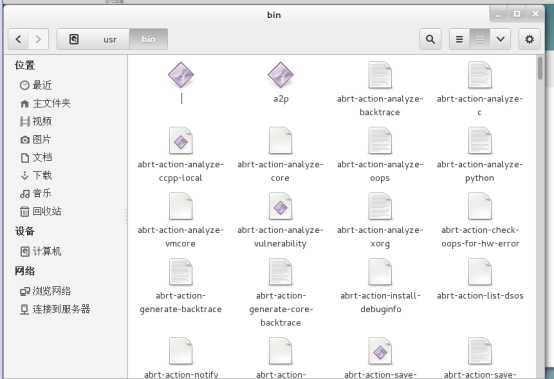The height and width of the screenshot is (379, 554).
Task: Open the search magnifier button
Action: pos(430,39)
